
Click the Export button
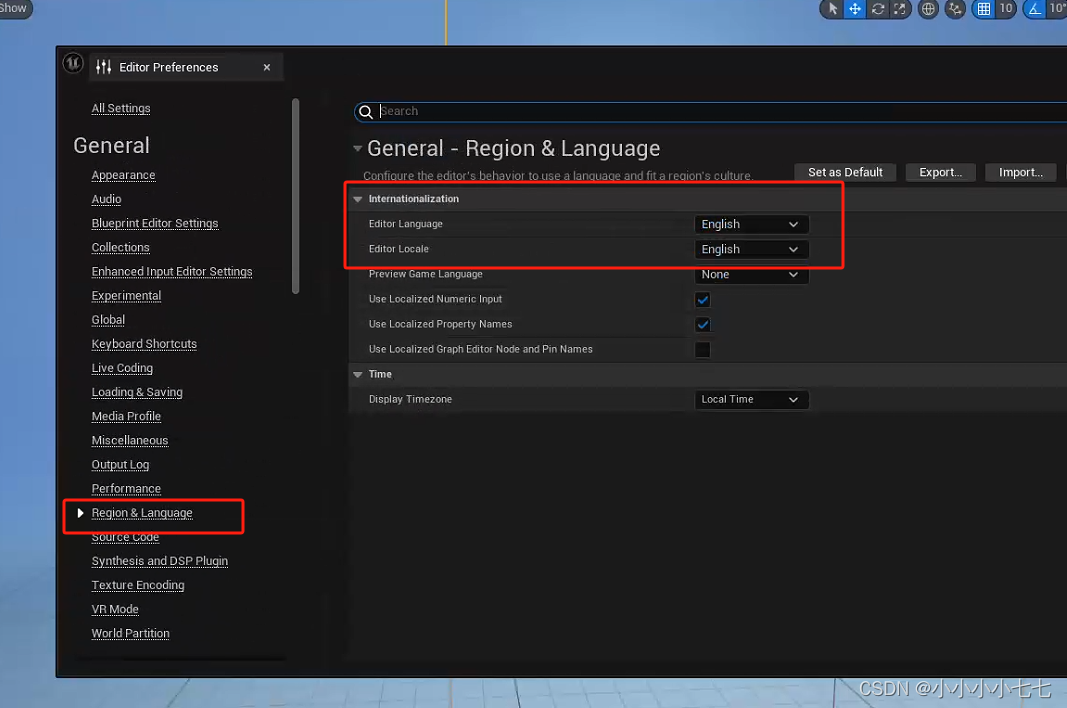pos(940,172)
